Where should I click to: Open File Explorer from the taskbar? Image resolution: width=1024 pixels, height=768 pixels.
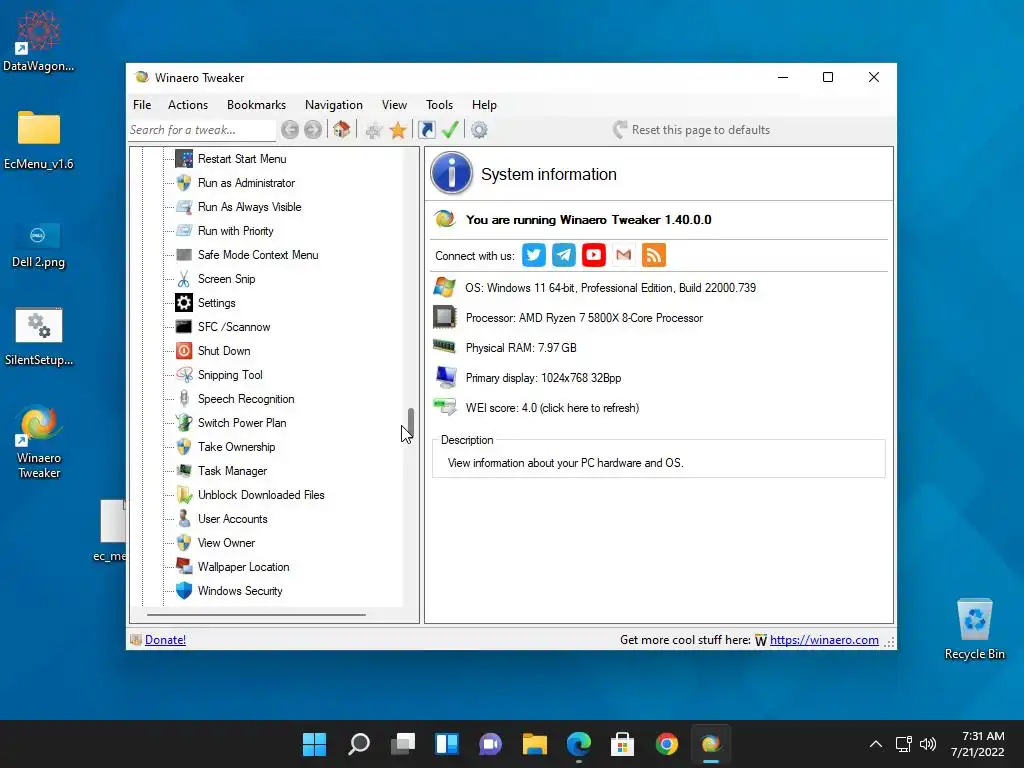pyautogui.click(x=534, y=744)
